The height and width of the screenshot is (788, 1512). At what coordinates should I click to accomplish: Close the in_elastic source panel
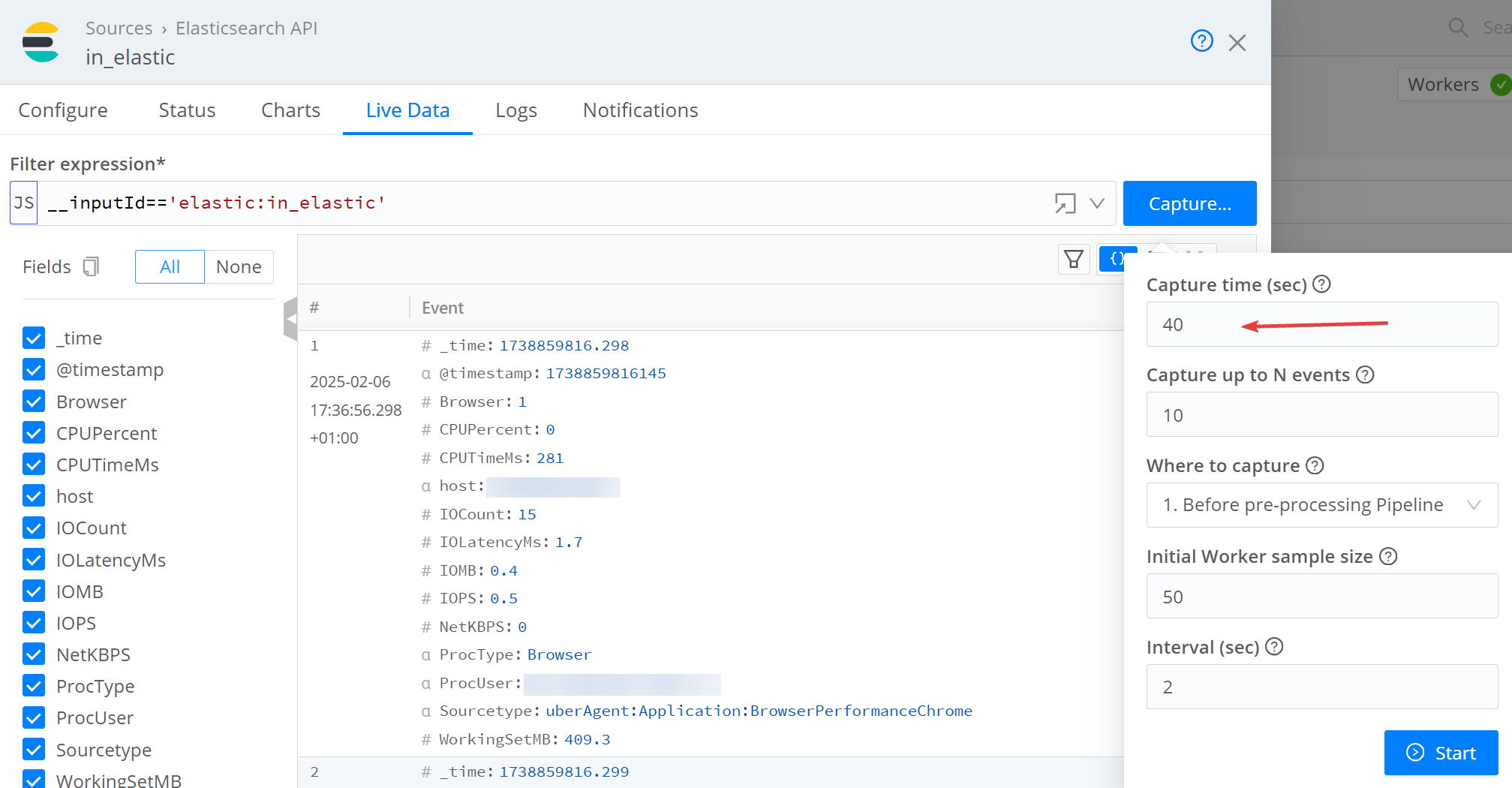tap(1237, 43)
